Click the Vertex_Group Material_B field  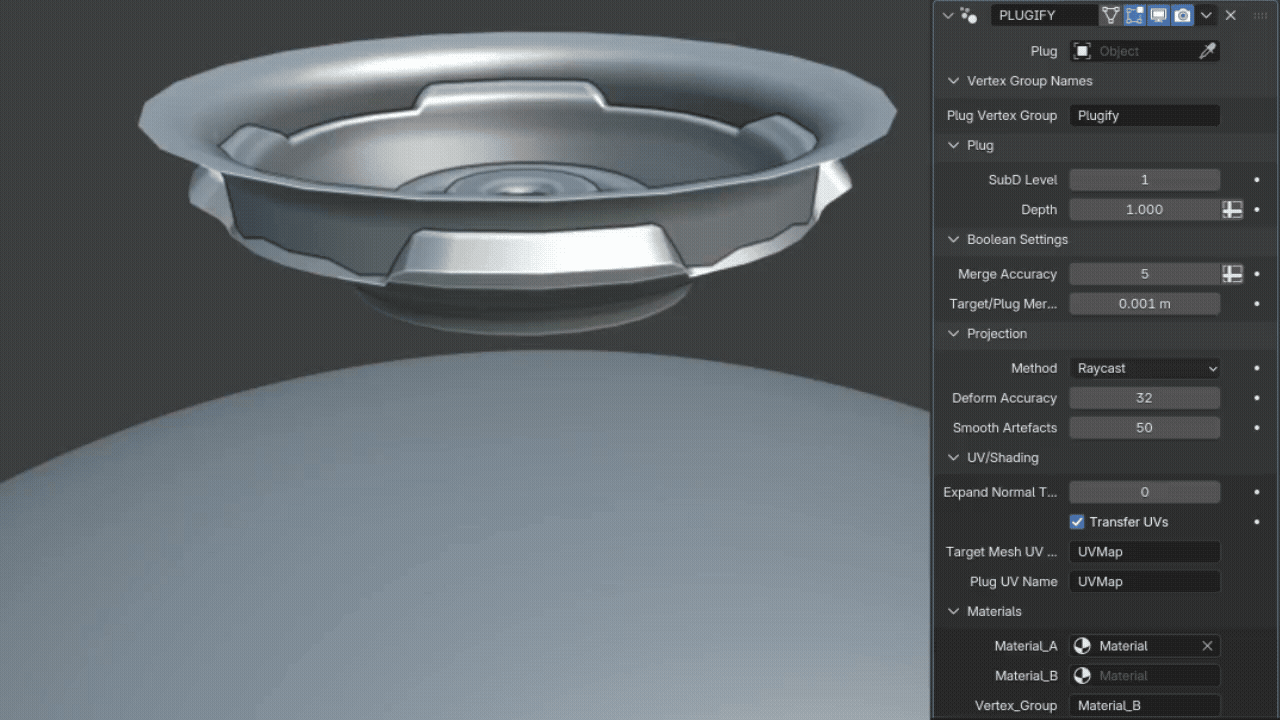[x=1144, y=705]
